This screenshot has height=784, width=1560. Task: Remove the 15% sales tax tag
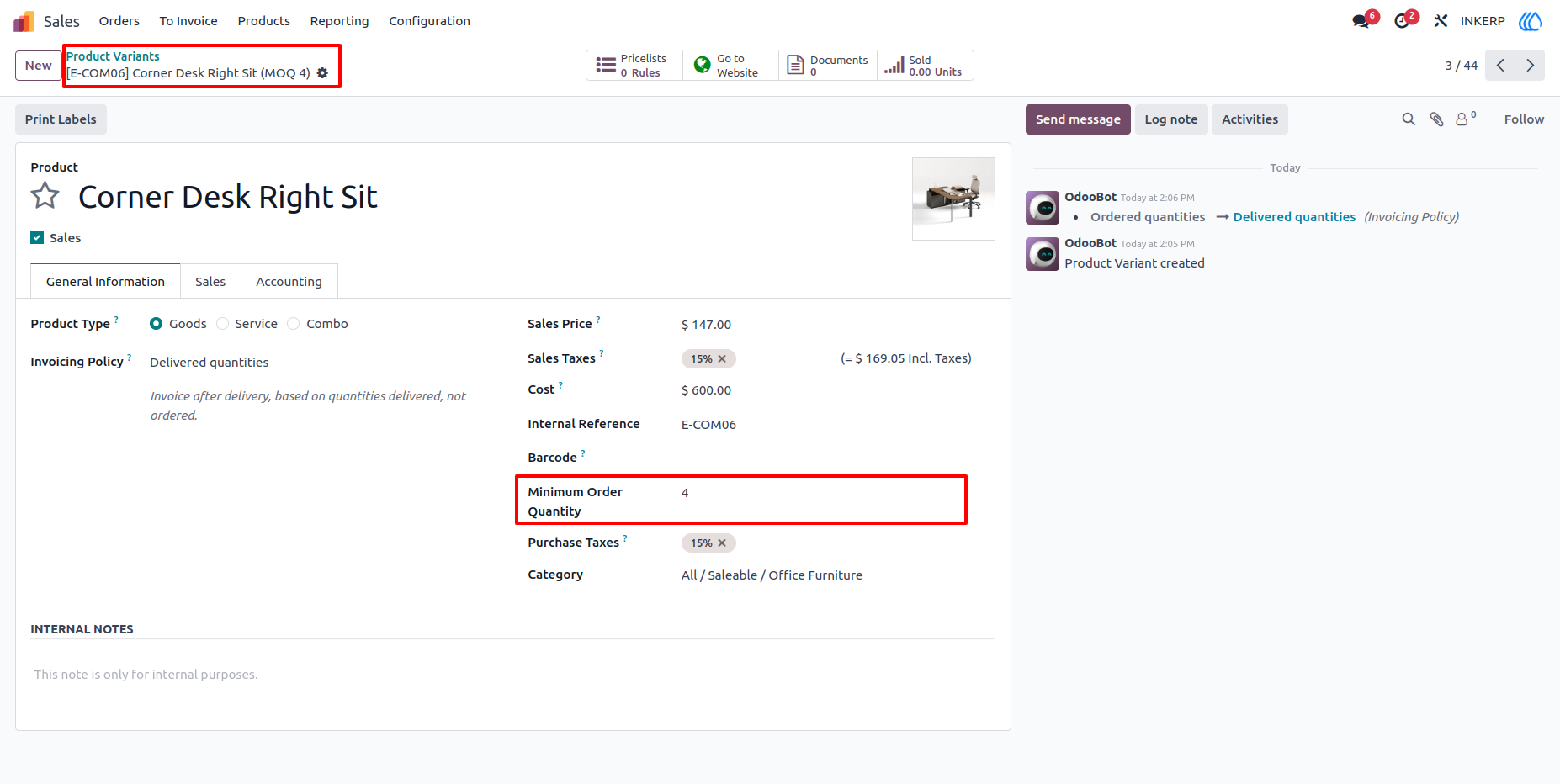[x=722, y=359]
